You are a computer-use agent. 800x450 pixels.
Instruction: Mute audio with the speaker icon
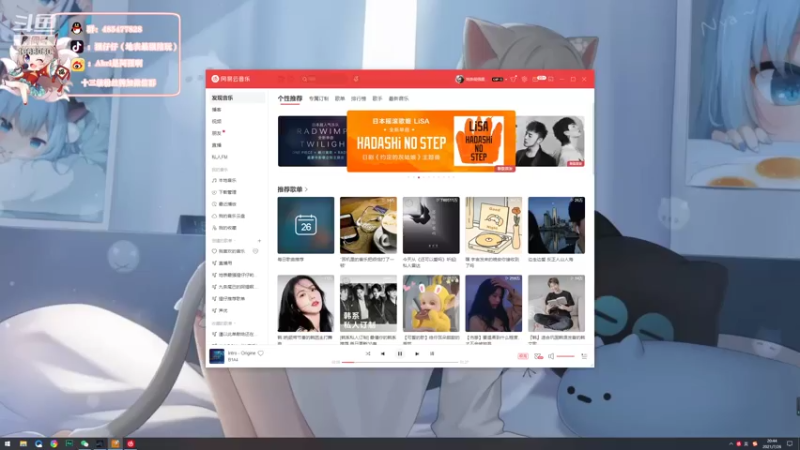551,356
